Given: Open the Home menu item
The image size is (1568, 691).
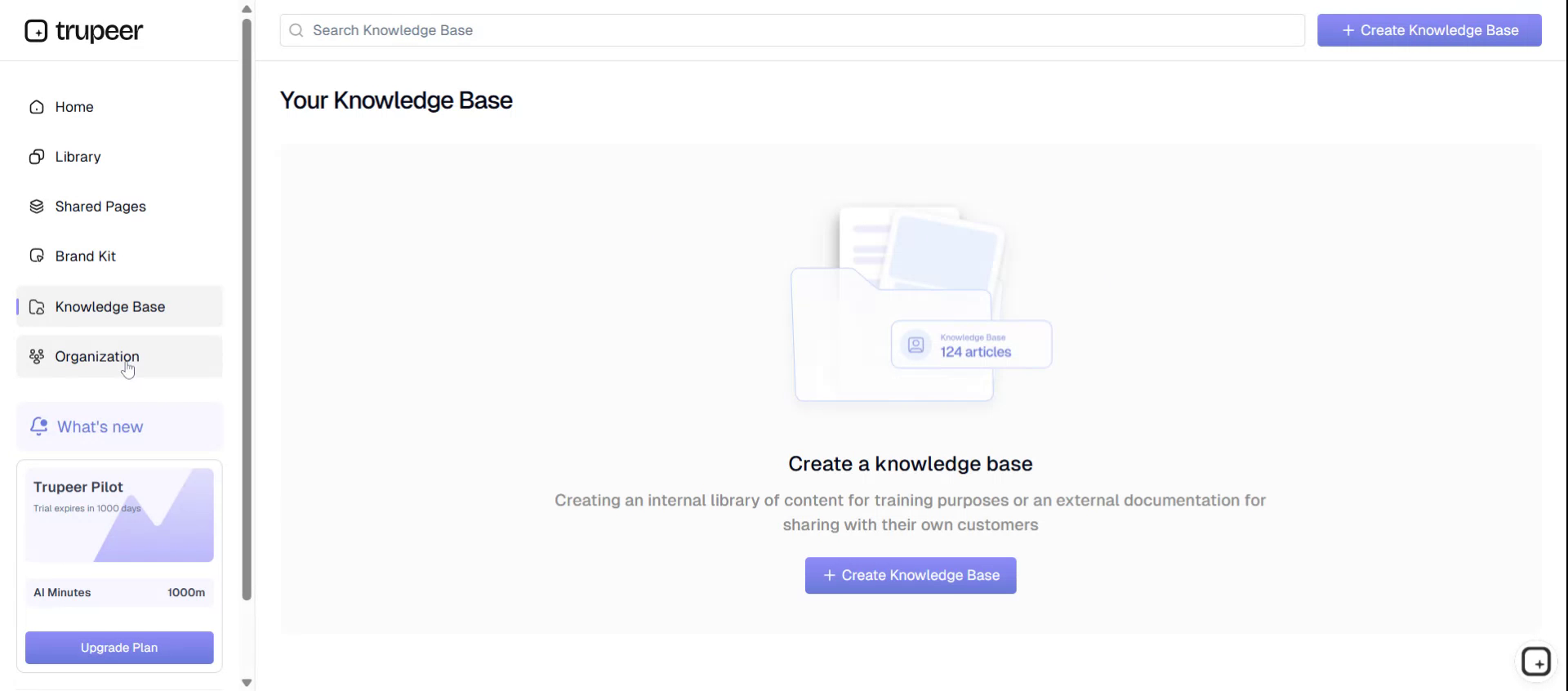Looking at the screenshot, I should tap(74, 107).
